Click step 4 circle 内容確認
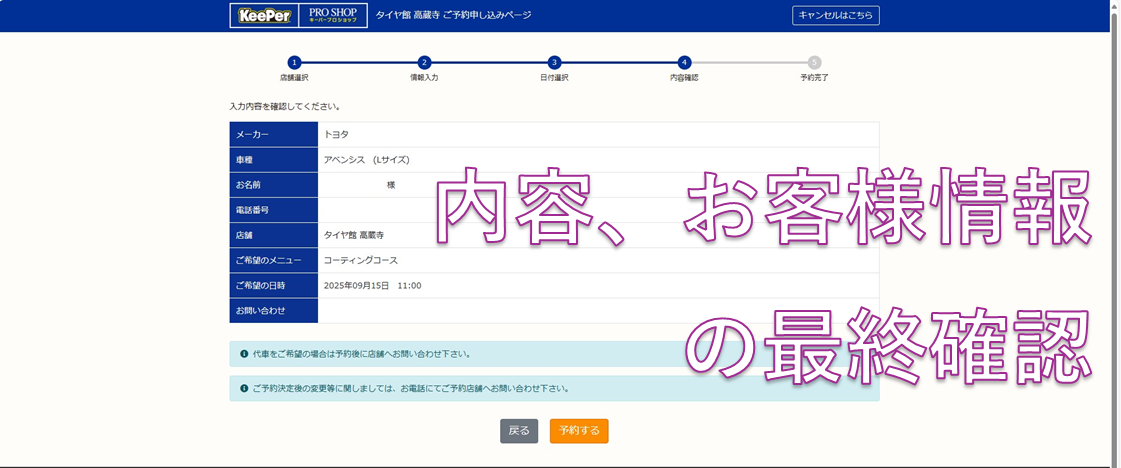The height and width of the screenshot is (468, 1121). click(684, 62)
